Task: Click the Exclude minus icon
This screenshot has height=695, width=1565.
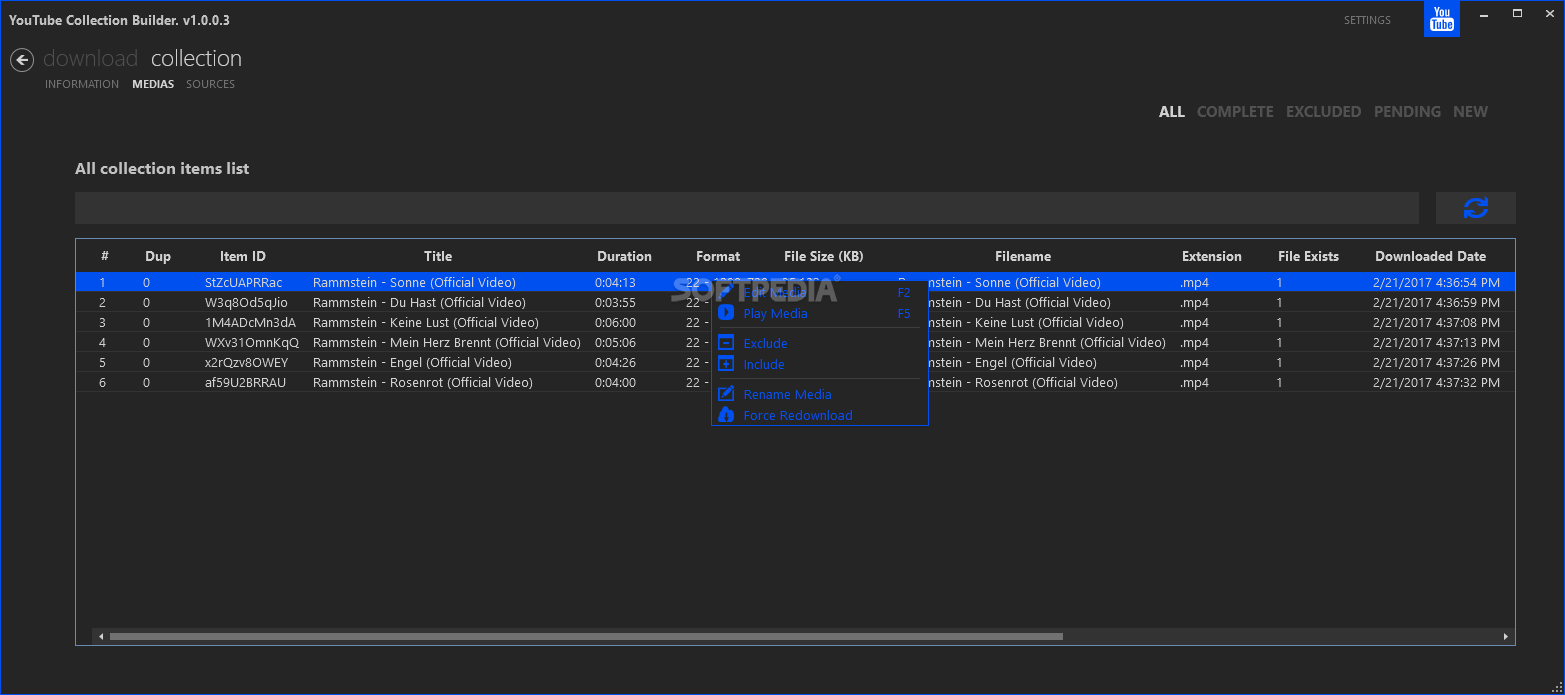Action: click(726, 343)
